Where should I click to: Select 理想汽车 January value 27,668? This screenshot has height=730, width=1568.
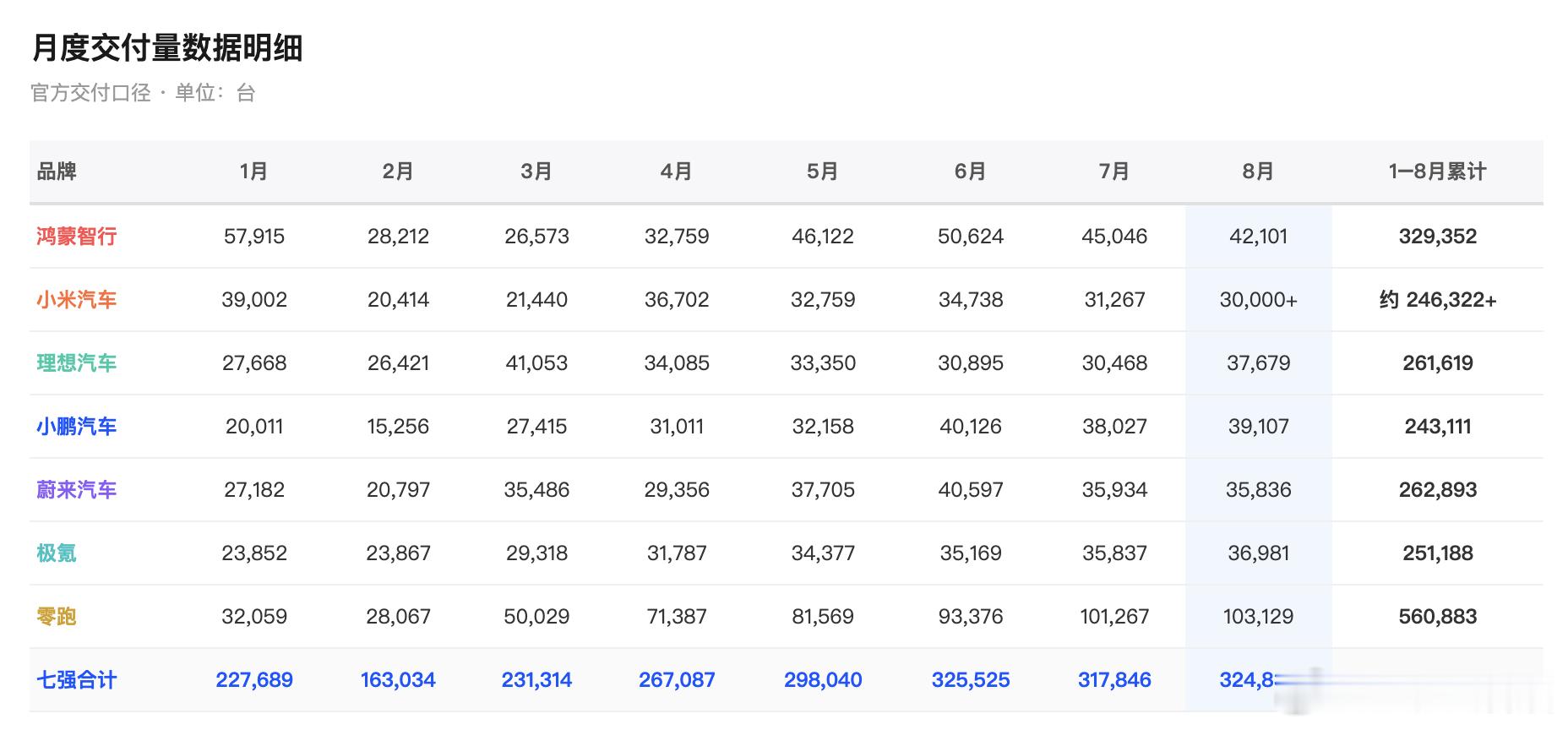[254, 363]
